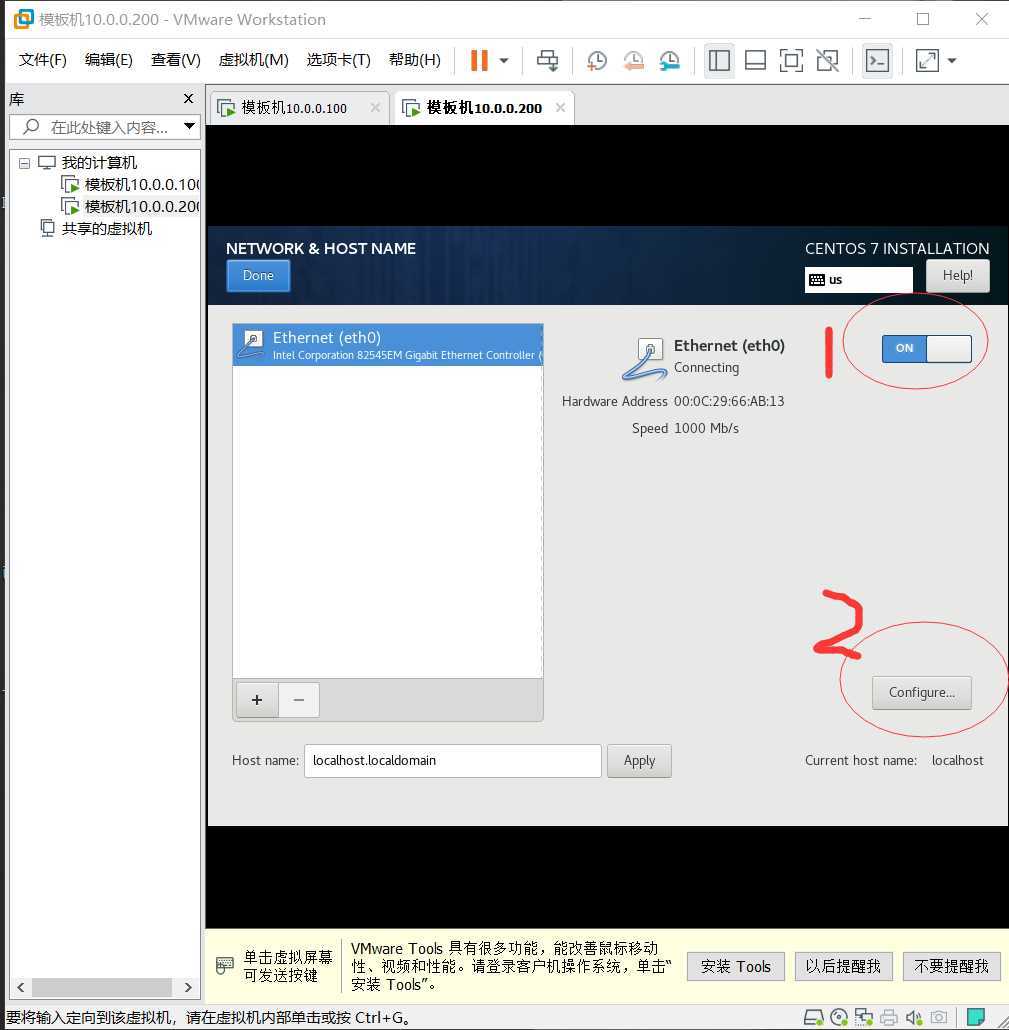Remove network device with minus button
The height and width of the screenshot is (1030, 1009).
click(x=299, y=700)
